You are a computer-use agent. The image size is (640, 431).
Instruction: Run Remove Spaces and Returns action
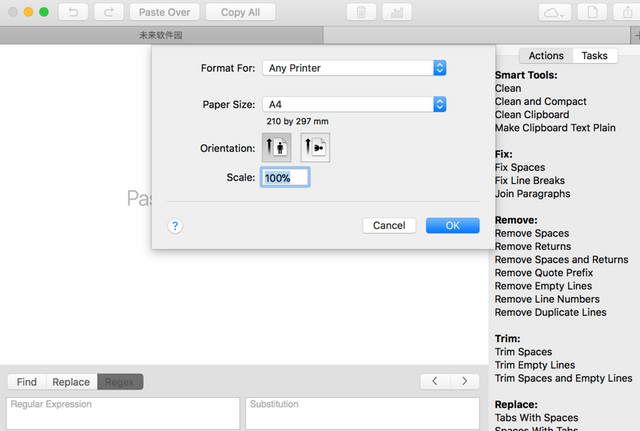(x=561, y=260)
